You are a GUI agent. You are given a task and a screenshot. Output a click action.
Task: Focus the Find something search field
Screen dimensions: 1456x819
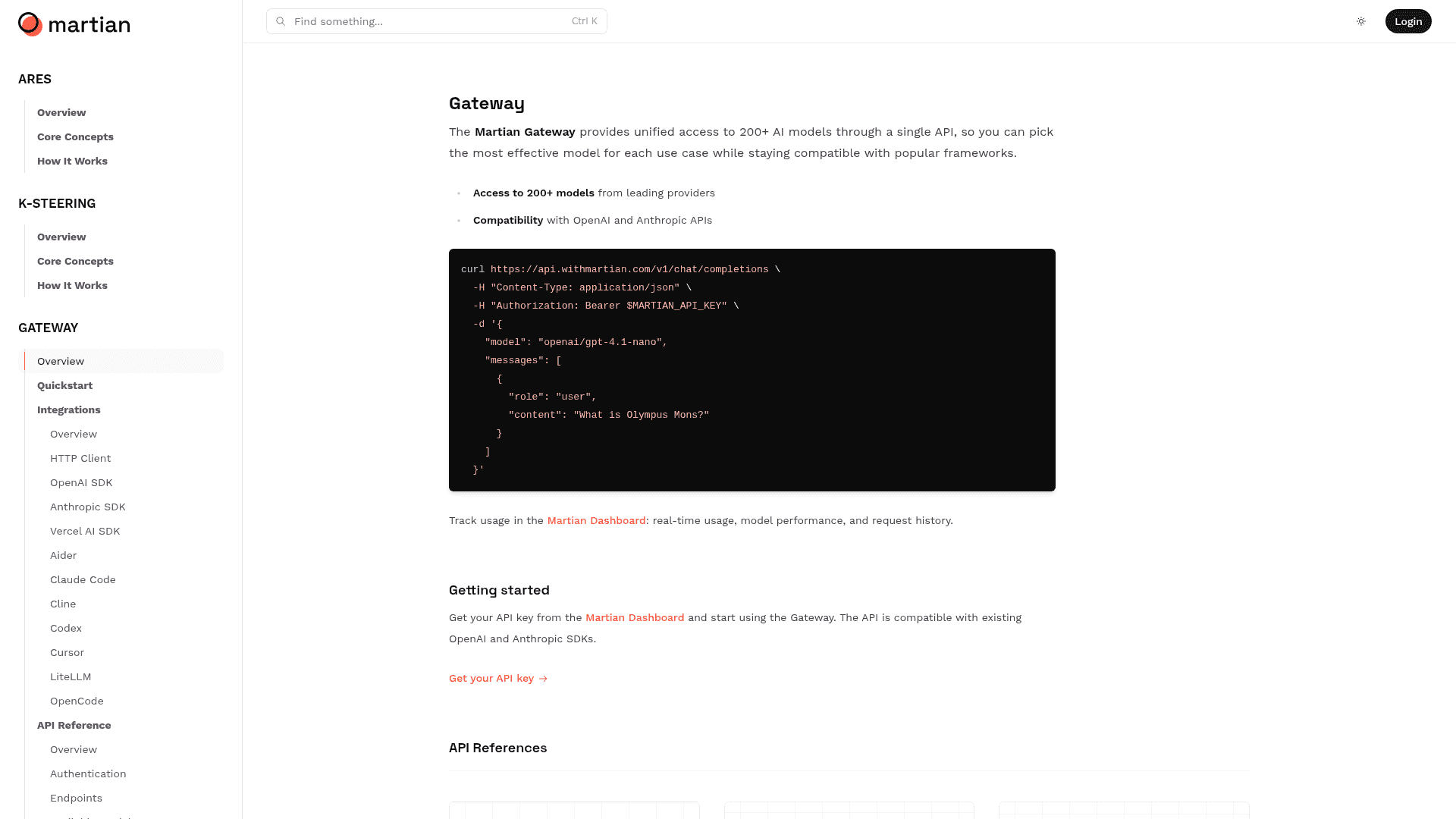tap(437, 21)
